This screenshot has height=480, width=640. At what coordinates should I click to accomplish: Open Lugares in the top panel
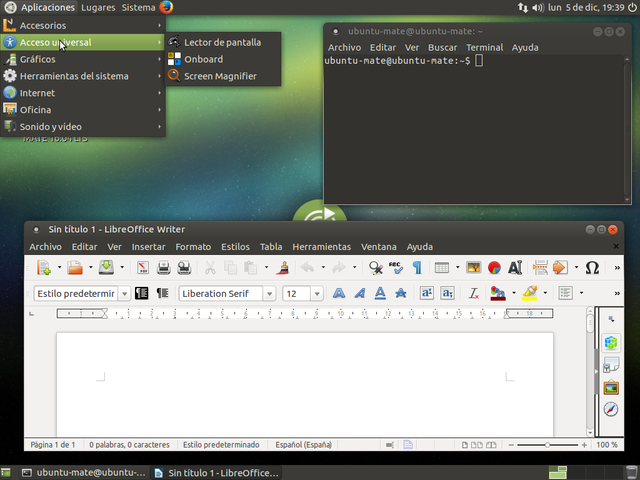[98, 7]
